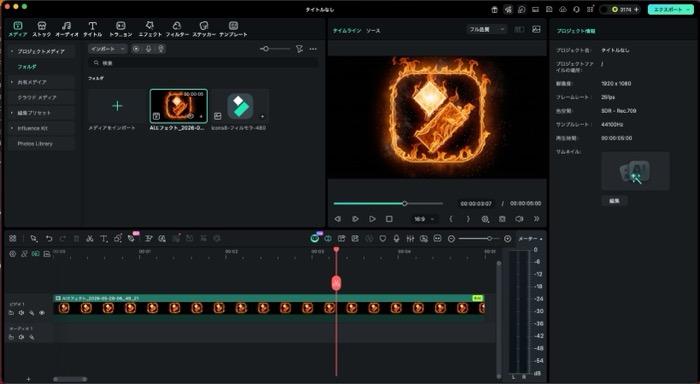700x384 pixels.
Task: Open the ストック (Stock) tab
Action: pyautogui.click(x=42, y=29)
